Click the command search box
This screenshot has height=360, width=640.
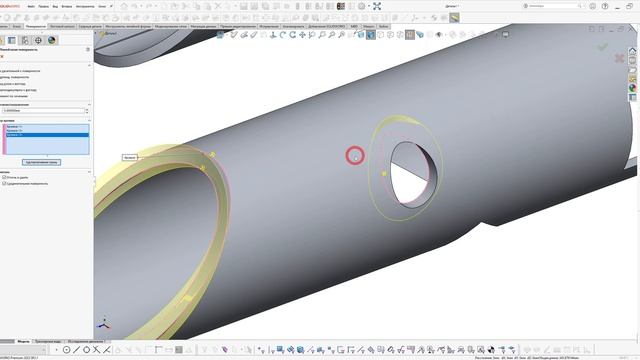(x=553, y=6)
